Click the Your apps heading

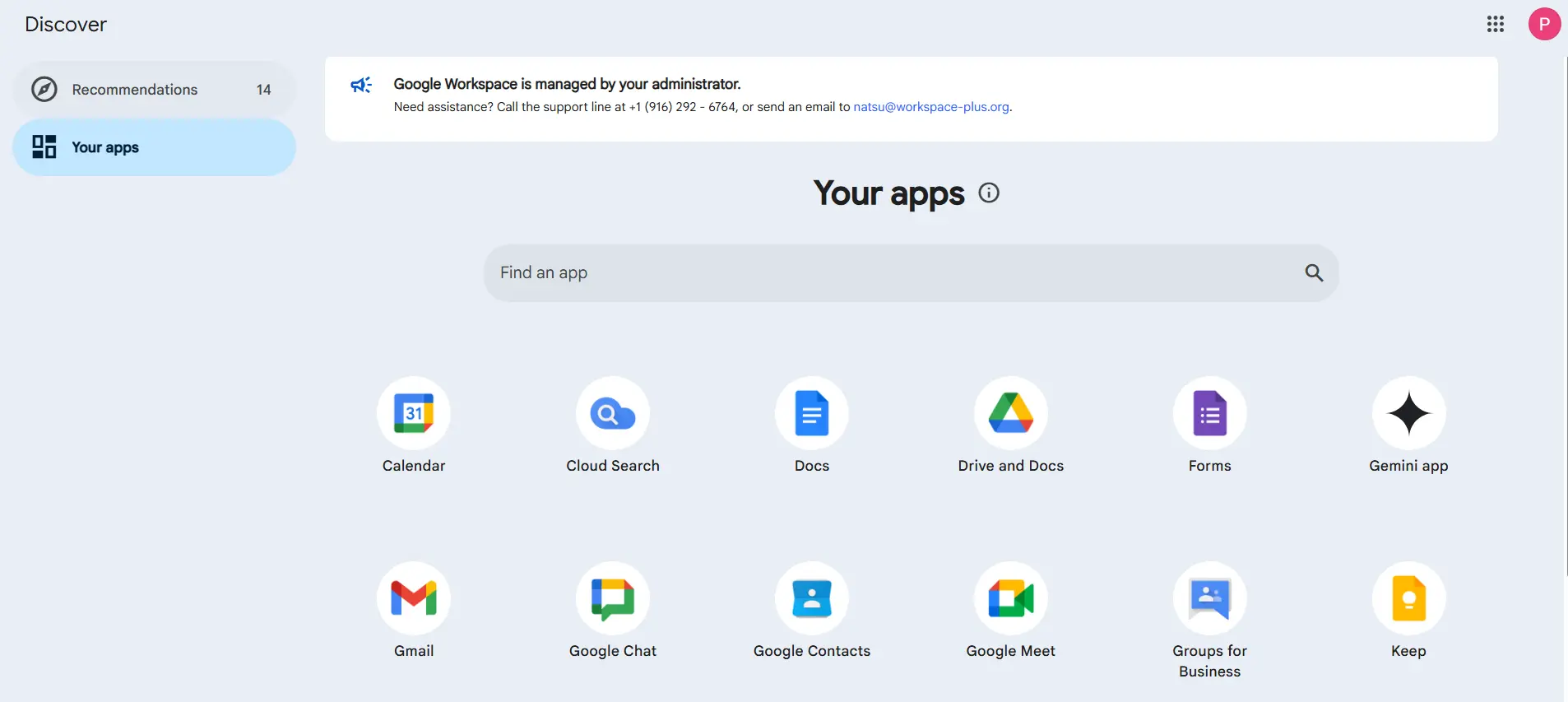[x=888, y=193]
